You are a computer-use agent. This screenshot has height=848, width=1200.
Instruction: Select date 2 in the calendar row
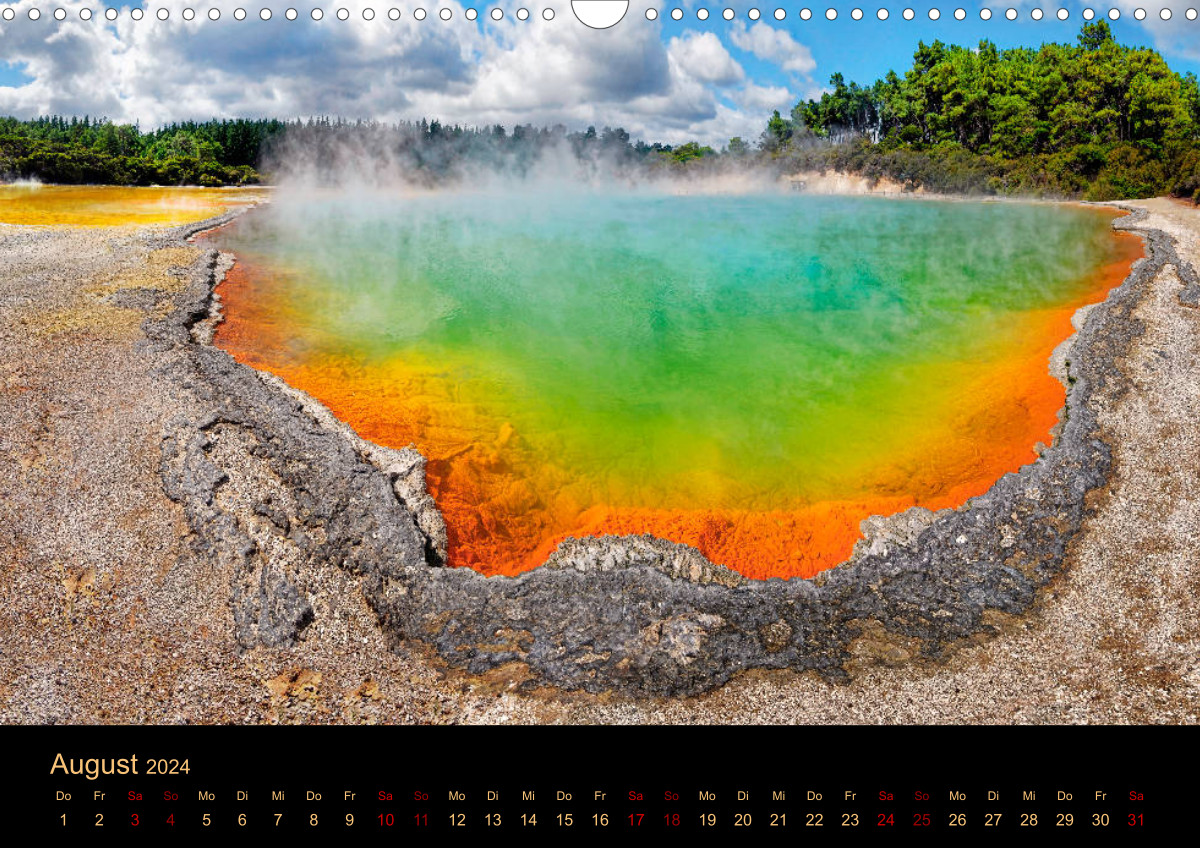point(99,820)
